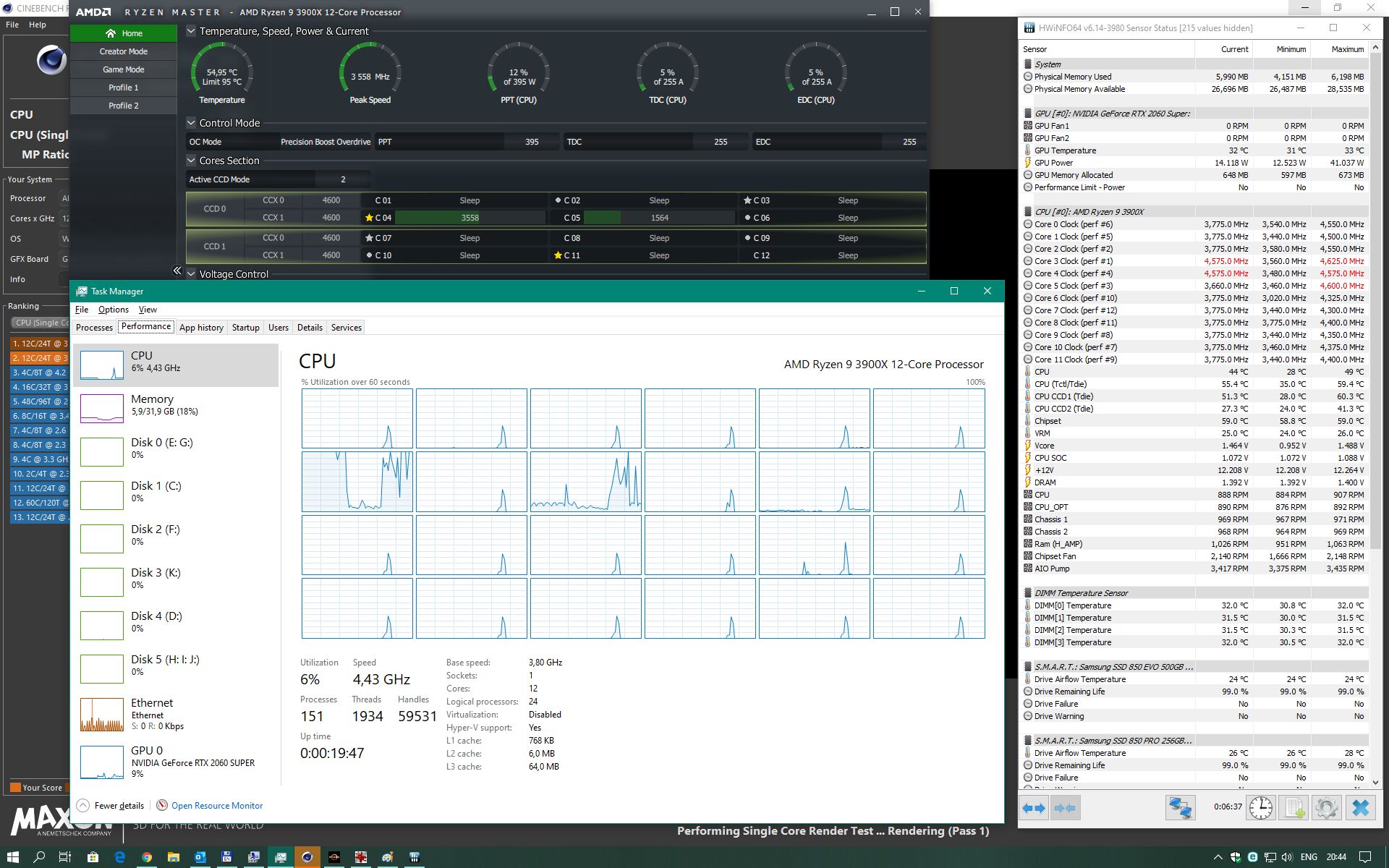The width and height of the screenshot is (1389, 868).
Task: Click C 04 core speed bar 3558
Action: [470, 218]
